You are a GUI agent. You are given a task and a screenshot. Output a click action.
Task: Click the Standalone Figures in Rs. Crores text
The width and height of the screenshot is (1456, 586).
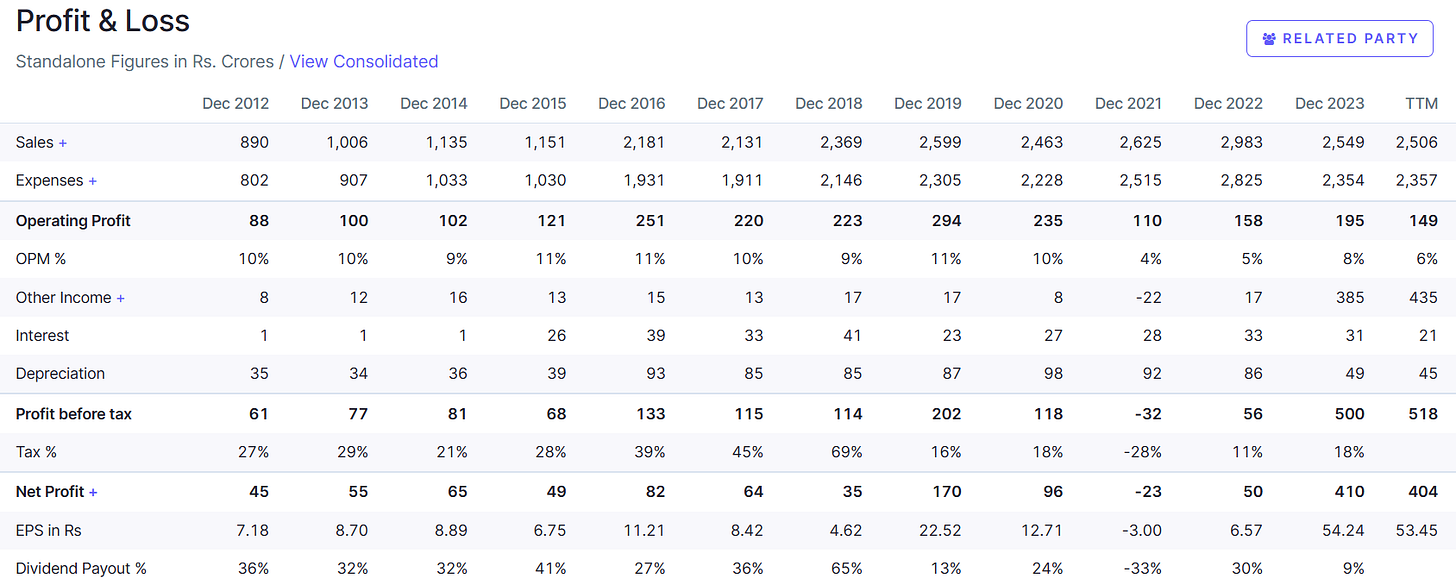[x=145, y=62]
